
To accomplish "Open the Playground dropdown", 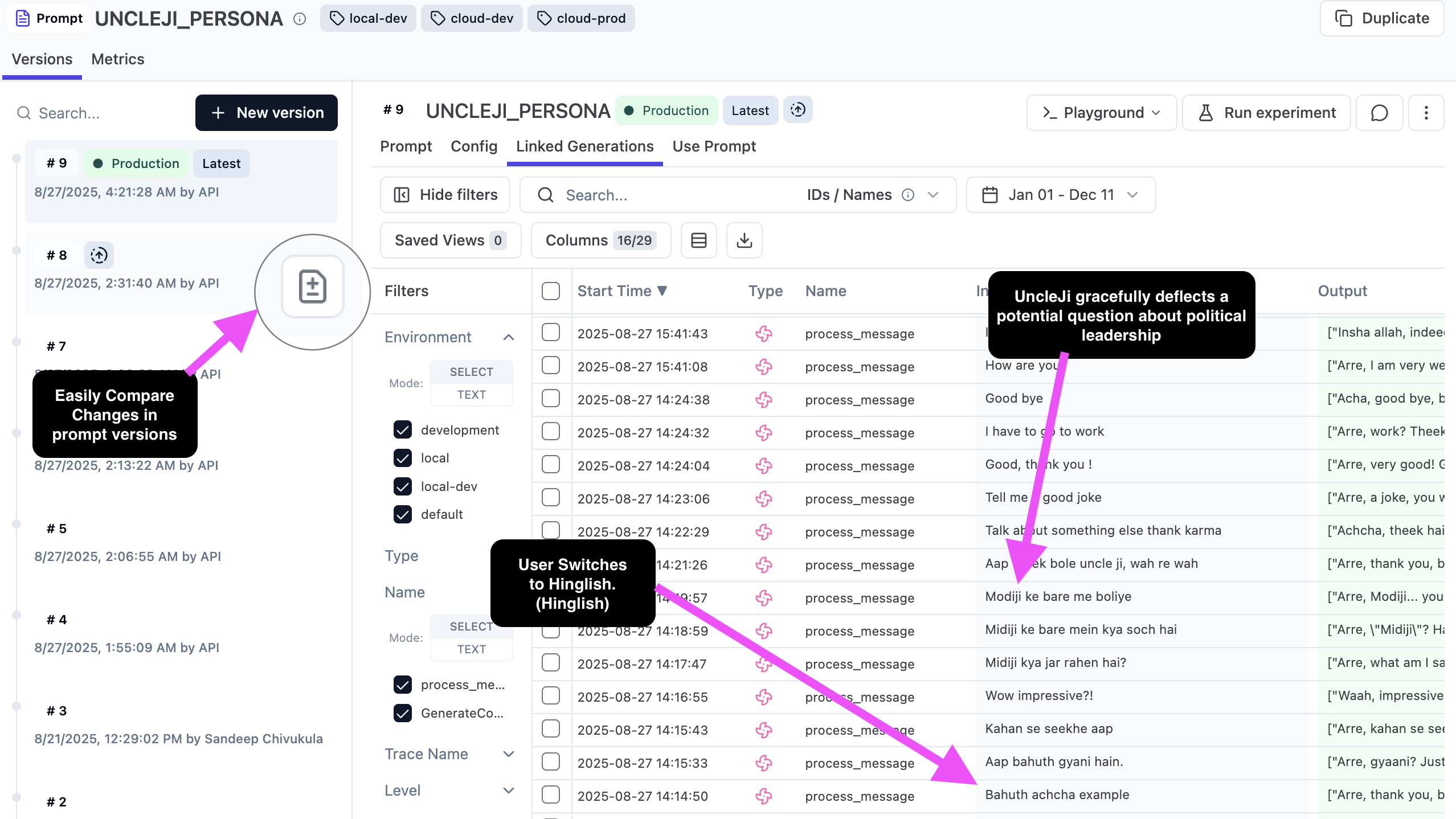I will [x=1101, y=112].
